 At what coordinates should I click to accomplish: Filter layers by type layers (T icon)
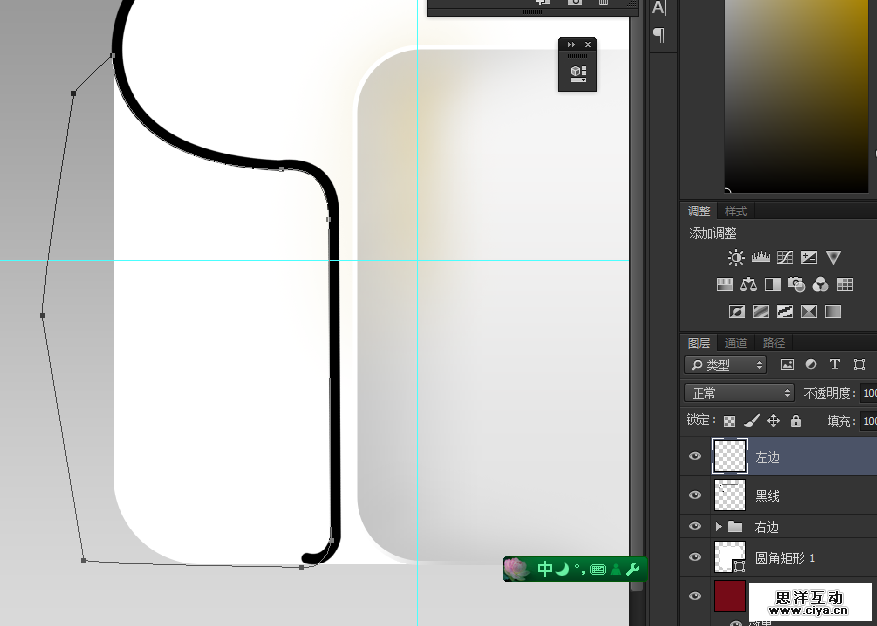click(x=834, y=365)
